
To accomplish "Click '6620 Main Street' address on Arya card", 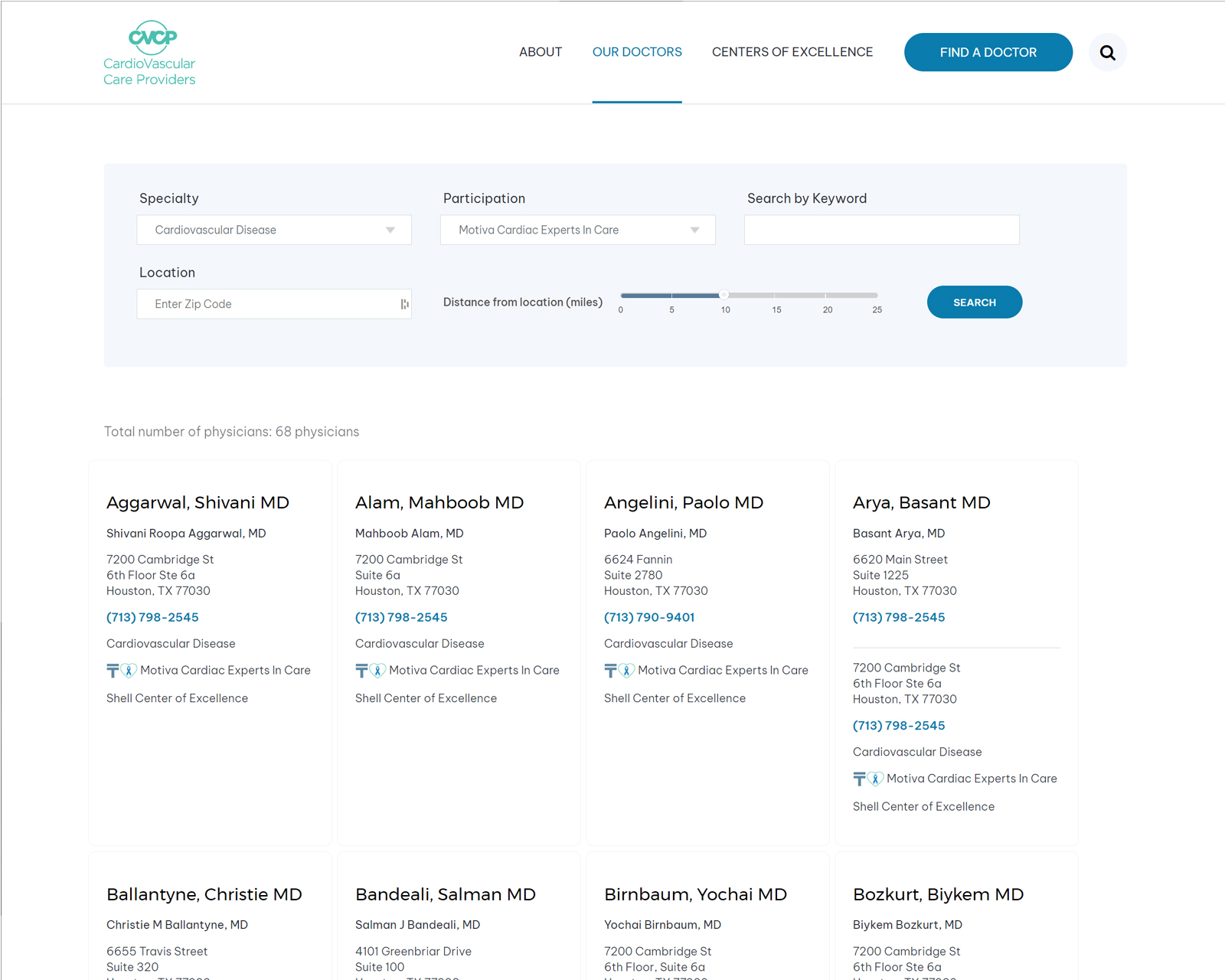I will (900, 560).
